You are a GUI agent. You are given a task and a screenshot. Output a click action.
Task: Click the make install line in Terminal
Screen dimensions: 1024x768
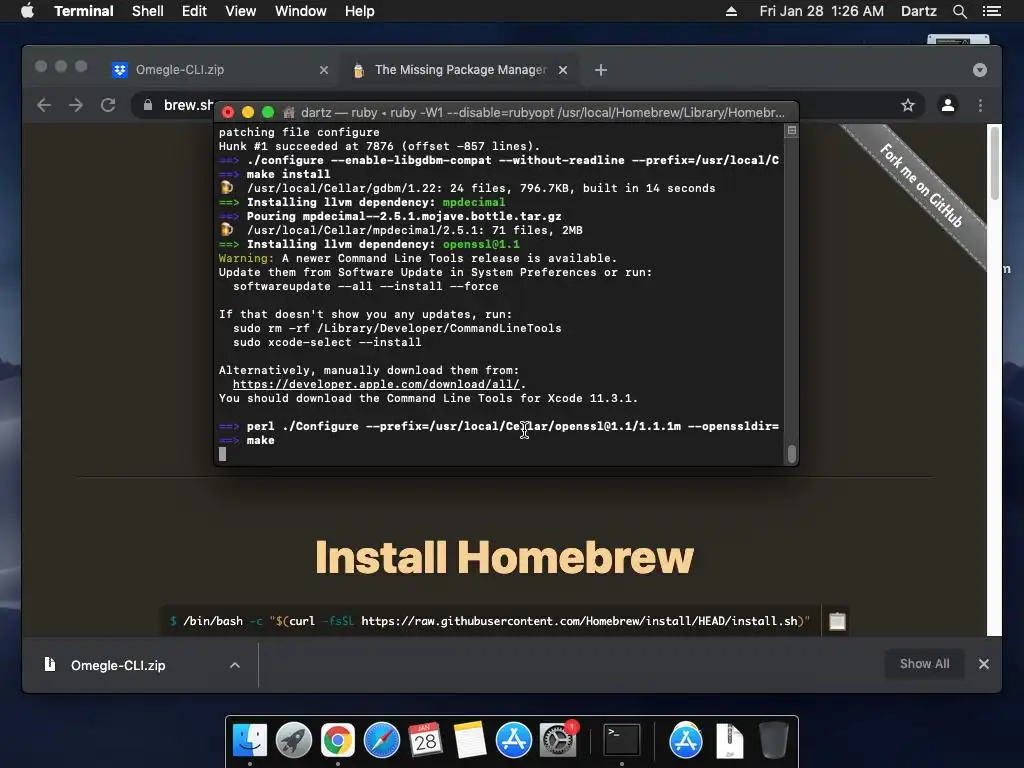(x=288, y=174)
